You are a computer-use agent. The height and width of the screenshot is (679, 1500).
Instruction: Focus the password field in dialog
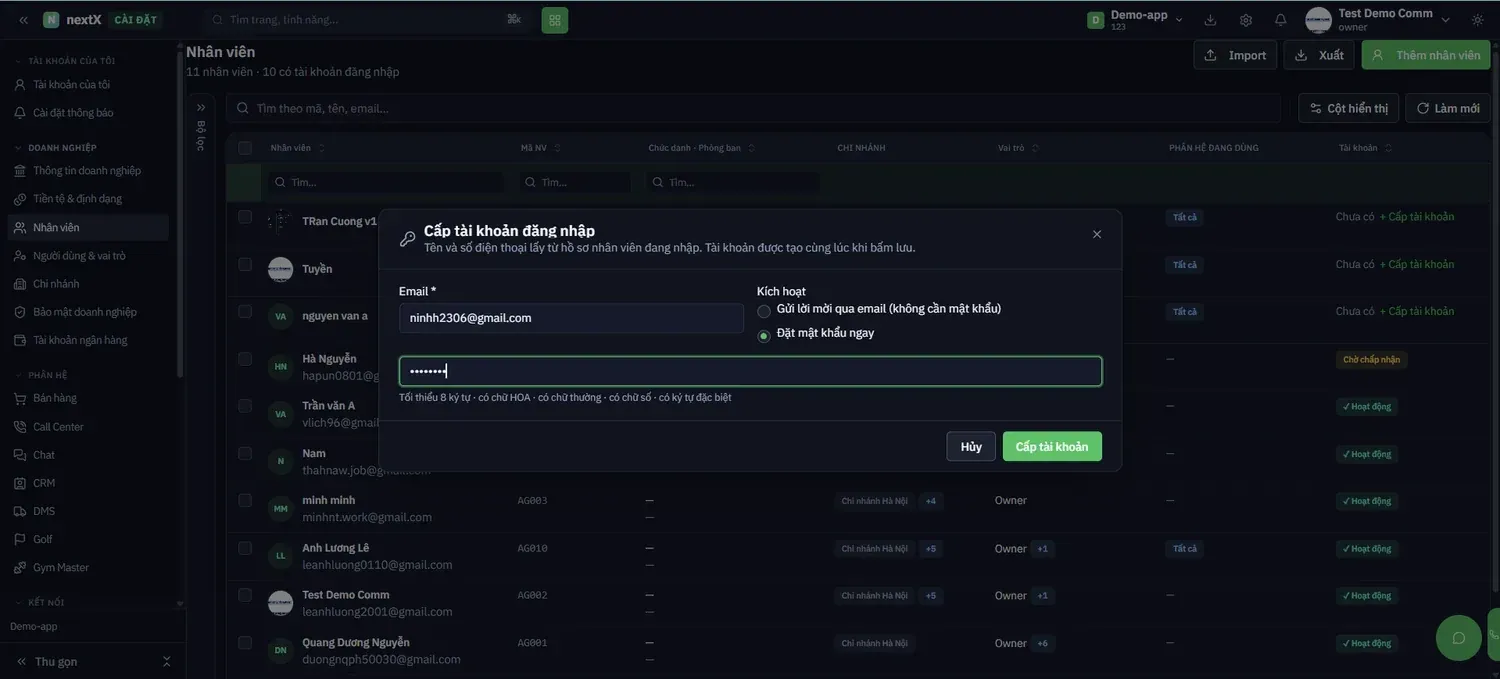[750, 372]
